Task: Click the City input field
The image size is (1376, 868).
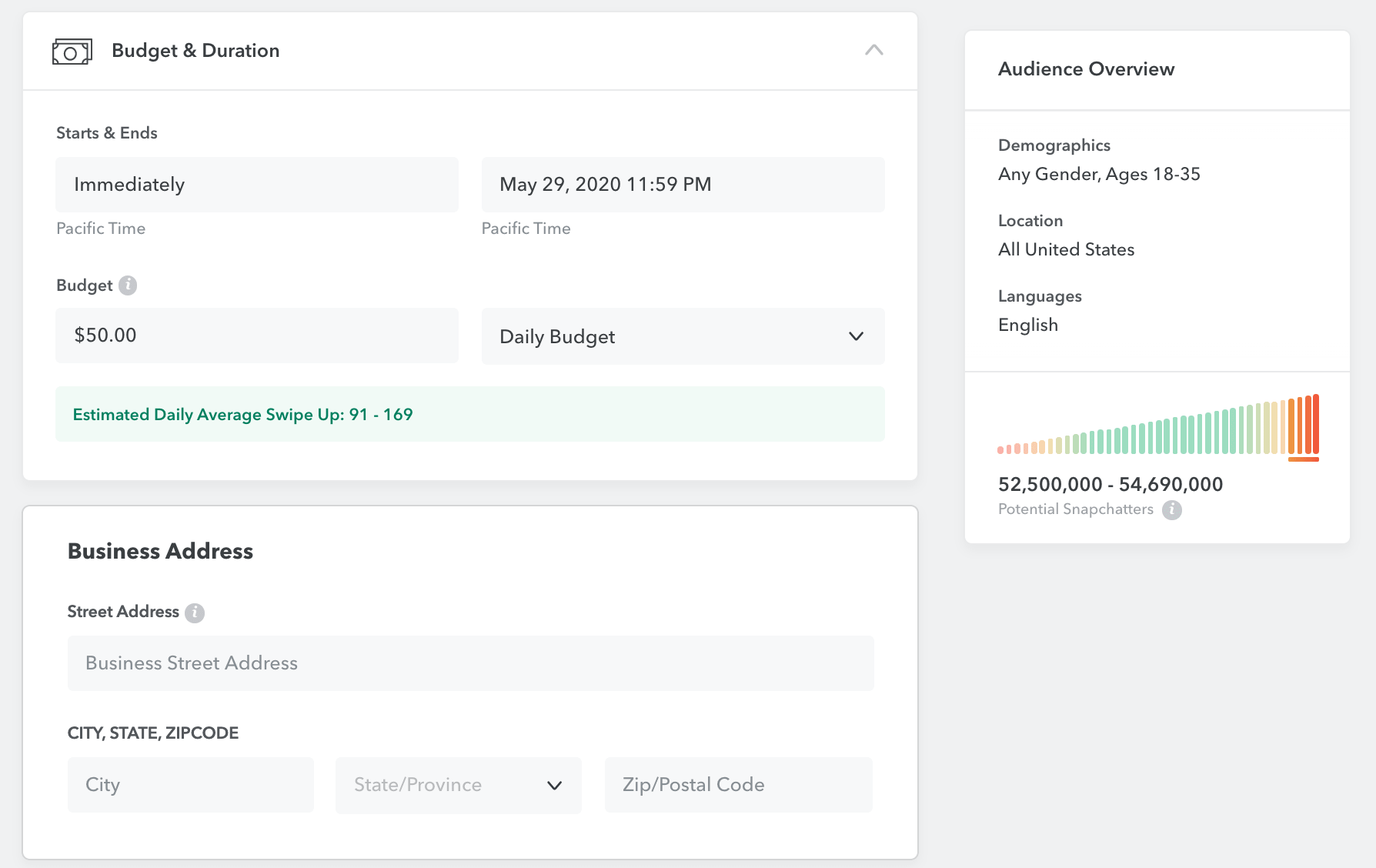Action: click(190, 785)
